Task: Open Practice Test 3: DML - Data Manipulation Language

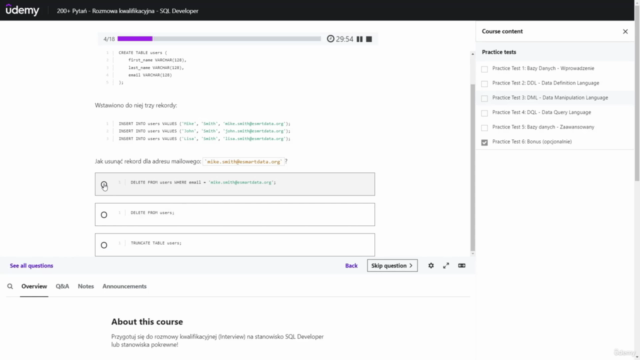Action: [x=550, y=98]
